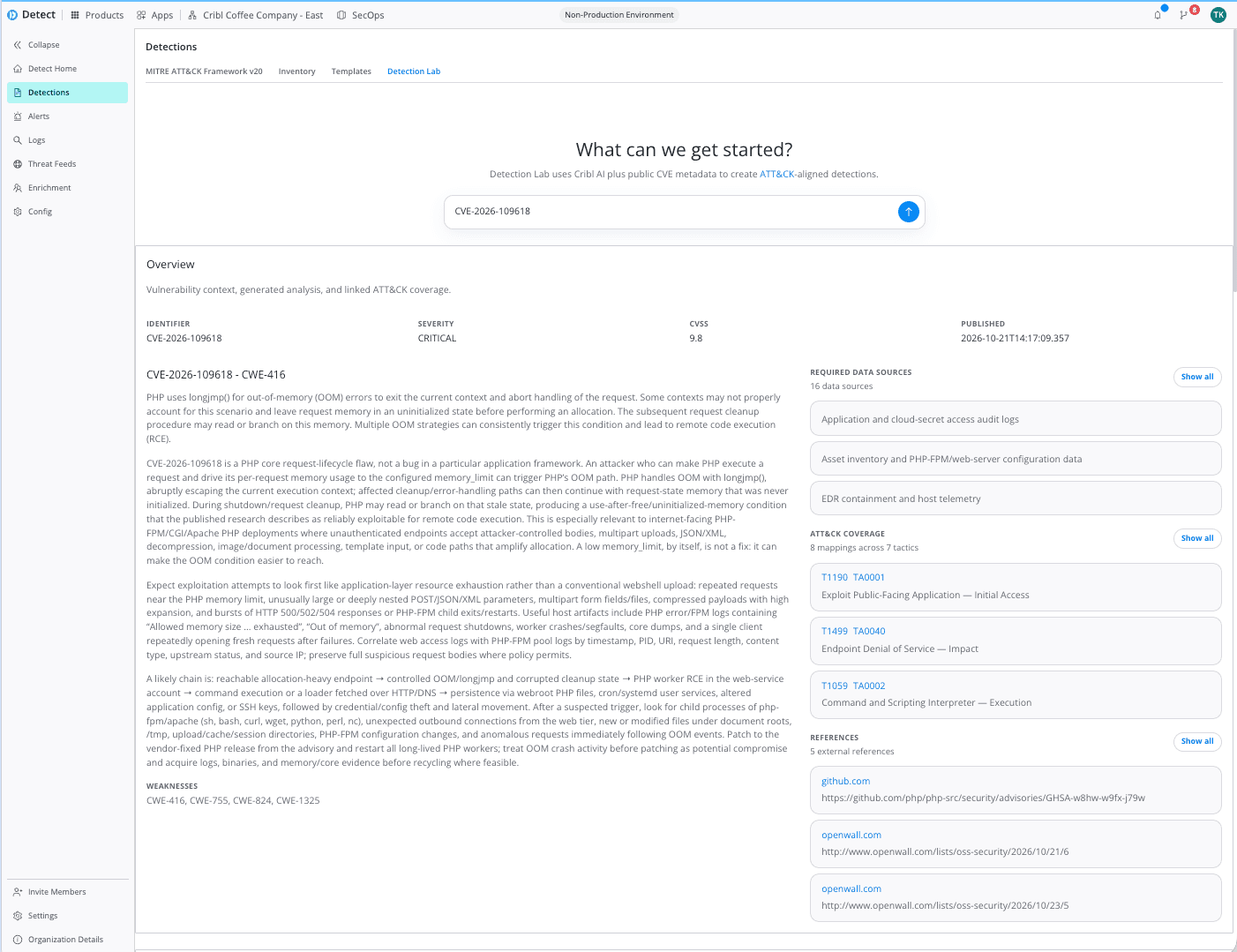Collapse the left sidebar
Screen dimensions: 1237x952
point(36,45)
